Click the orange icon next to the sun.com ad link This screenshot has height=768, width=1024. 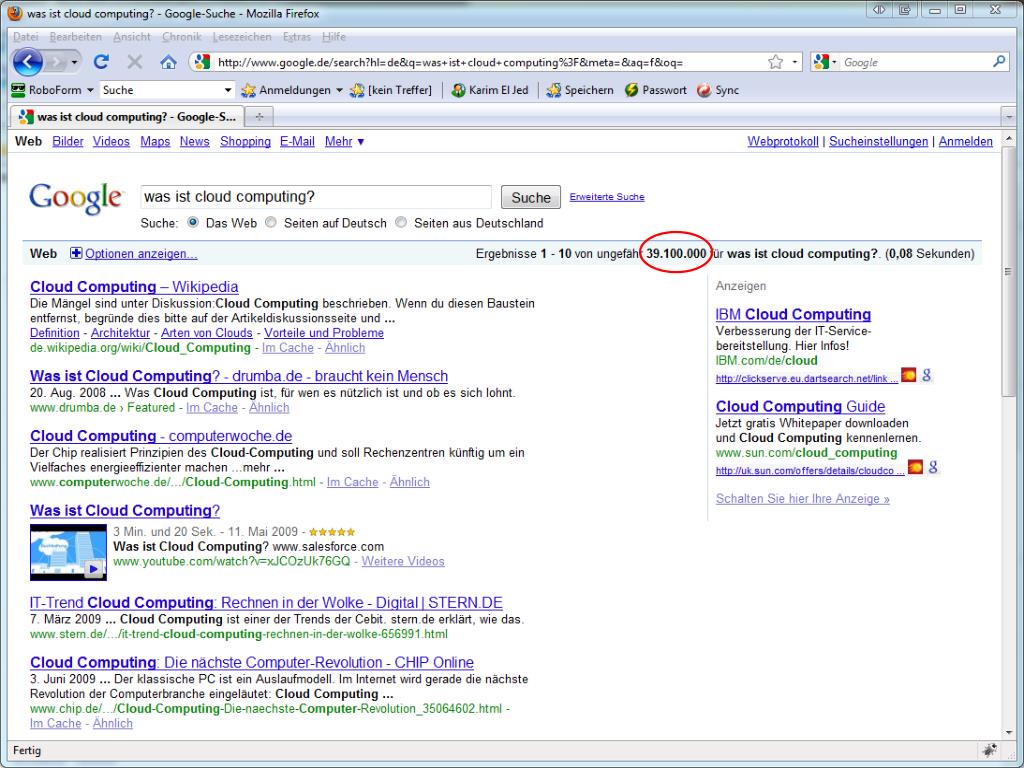coord(916,467)
